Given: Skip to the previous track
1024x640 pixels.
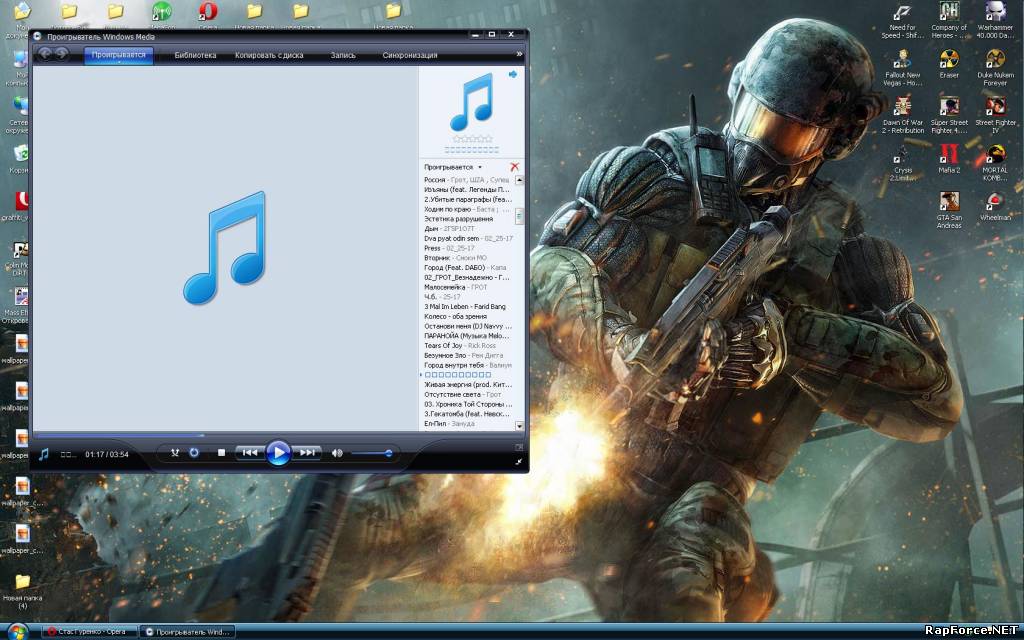Looking at the screenshot, I should pyautogui.click(x=249, y=453).
